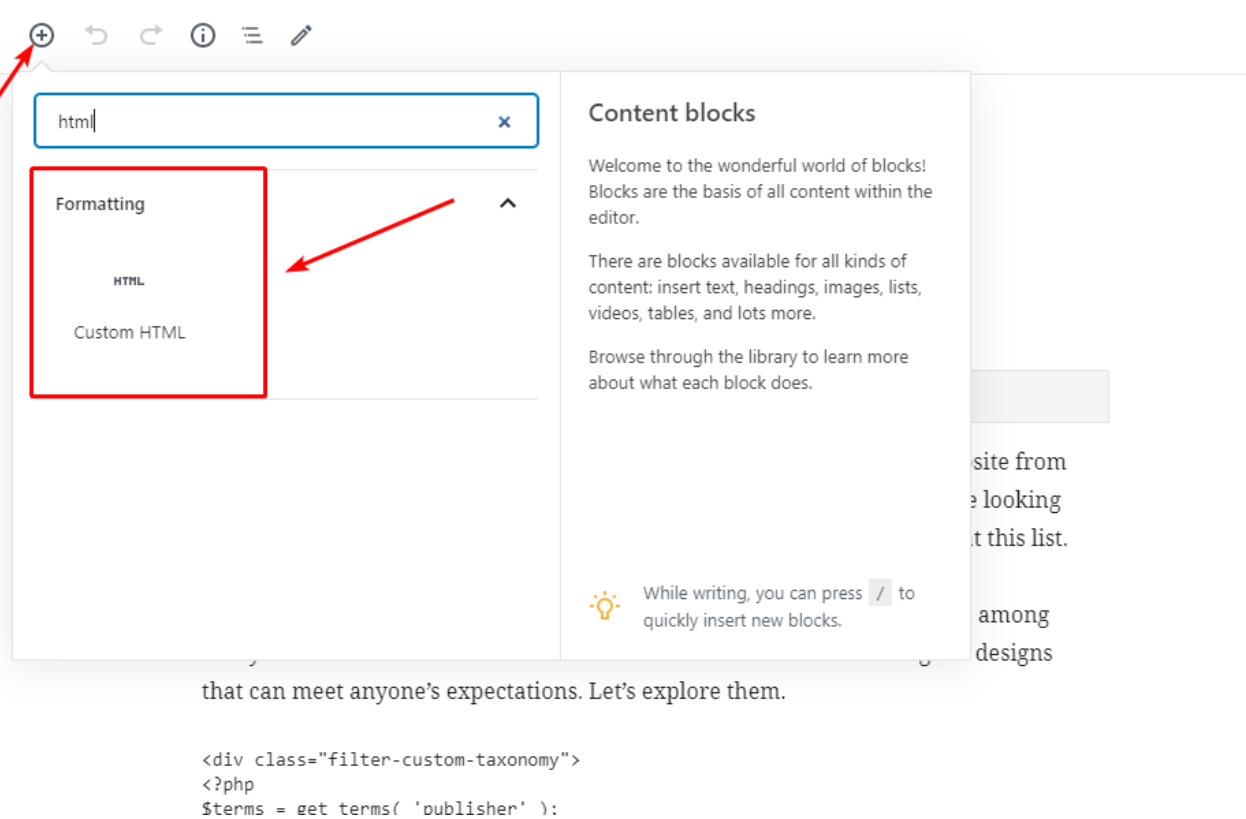Open the block inserter plus icon
Screen dimensions: 1246x819
coord(41,35)
